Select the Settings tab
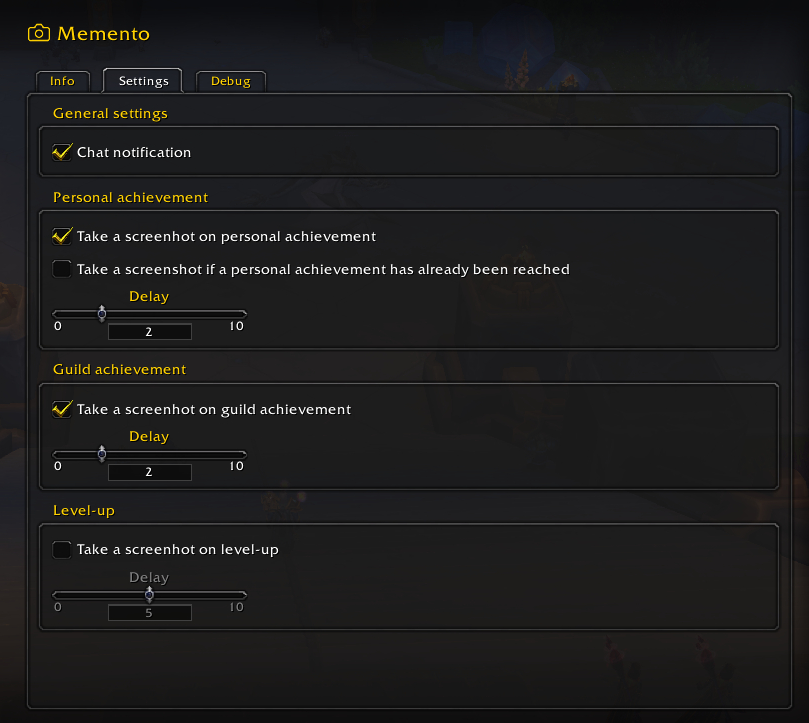Viewport: 809px width, 723px height. coord(143,81)
